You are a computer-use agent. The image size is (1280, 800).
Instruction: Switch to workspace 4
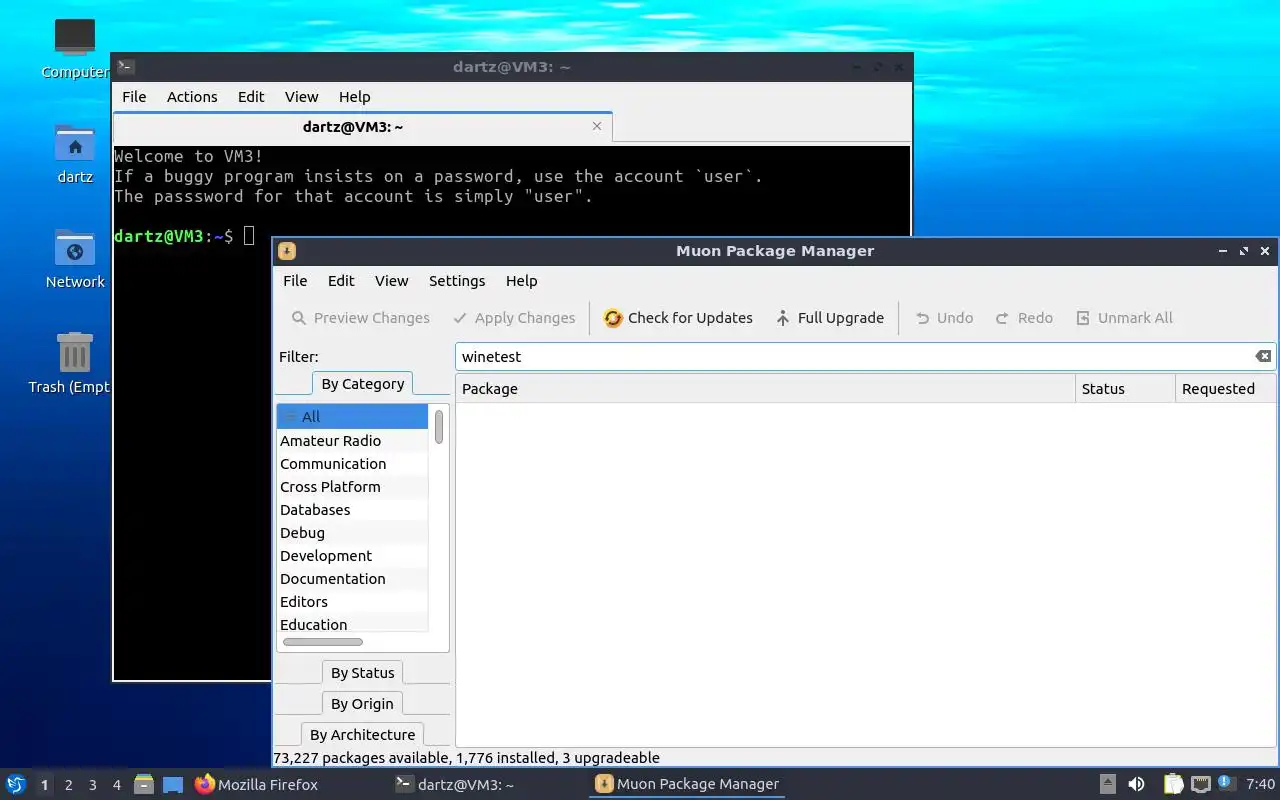116,785
